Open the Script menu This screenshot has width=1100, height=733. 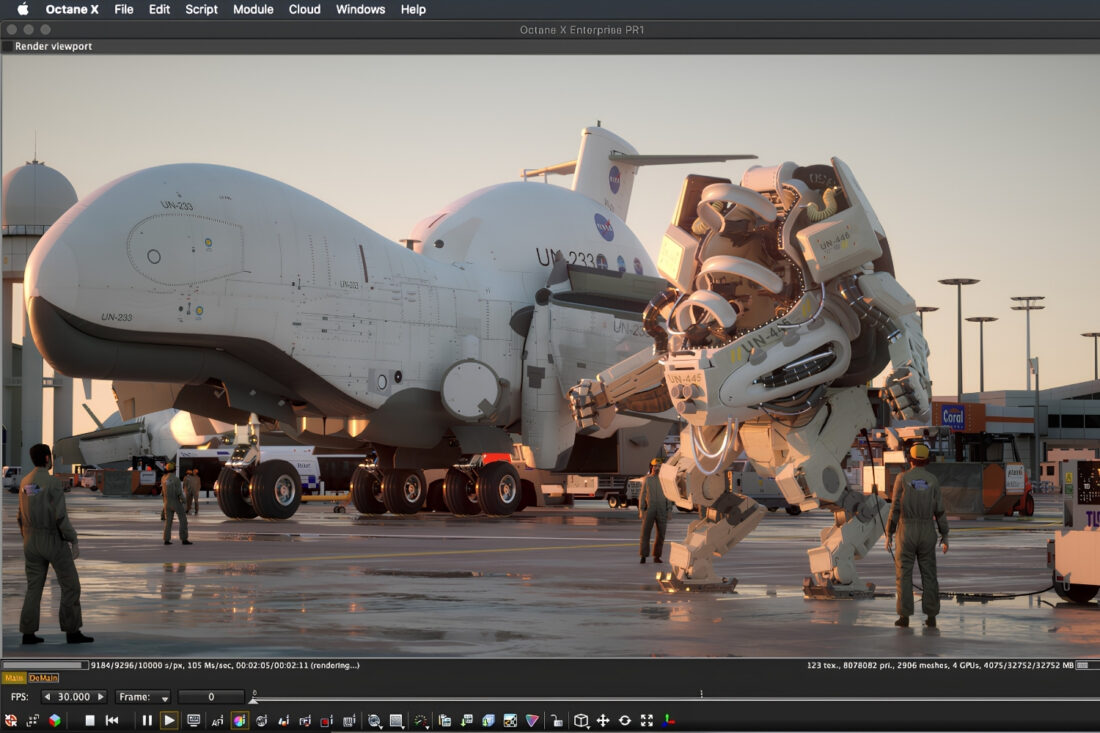(x=201, y=9)
